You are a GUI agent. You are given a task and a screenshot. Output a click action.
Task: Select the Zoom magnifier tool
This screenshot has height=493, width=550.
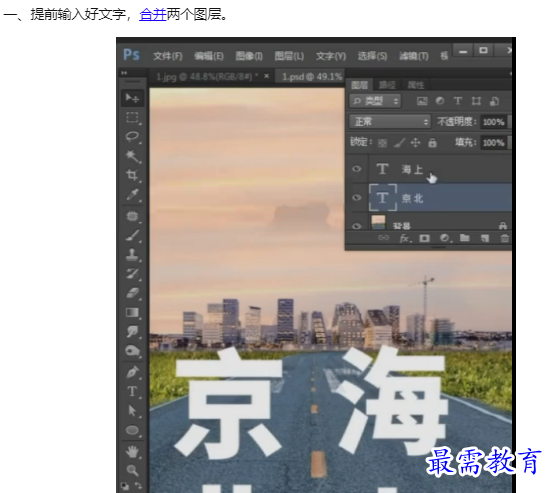click(132, 470)
